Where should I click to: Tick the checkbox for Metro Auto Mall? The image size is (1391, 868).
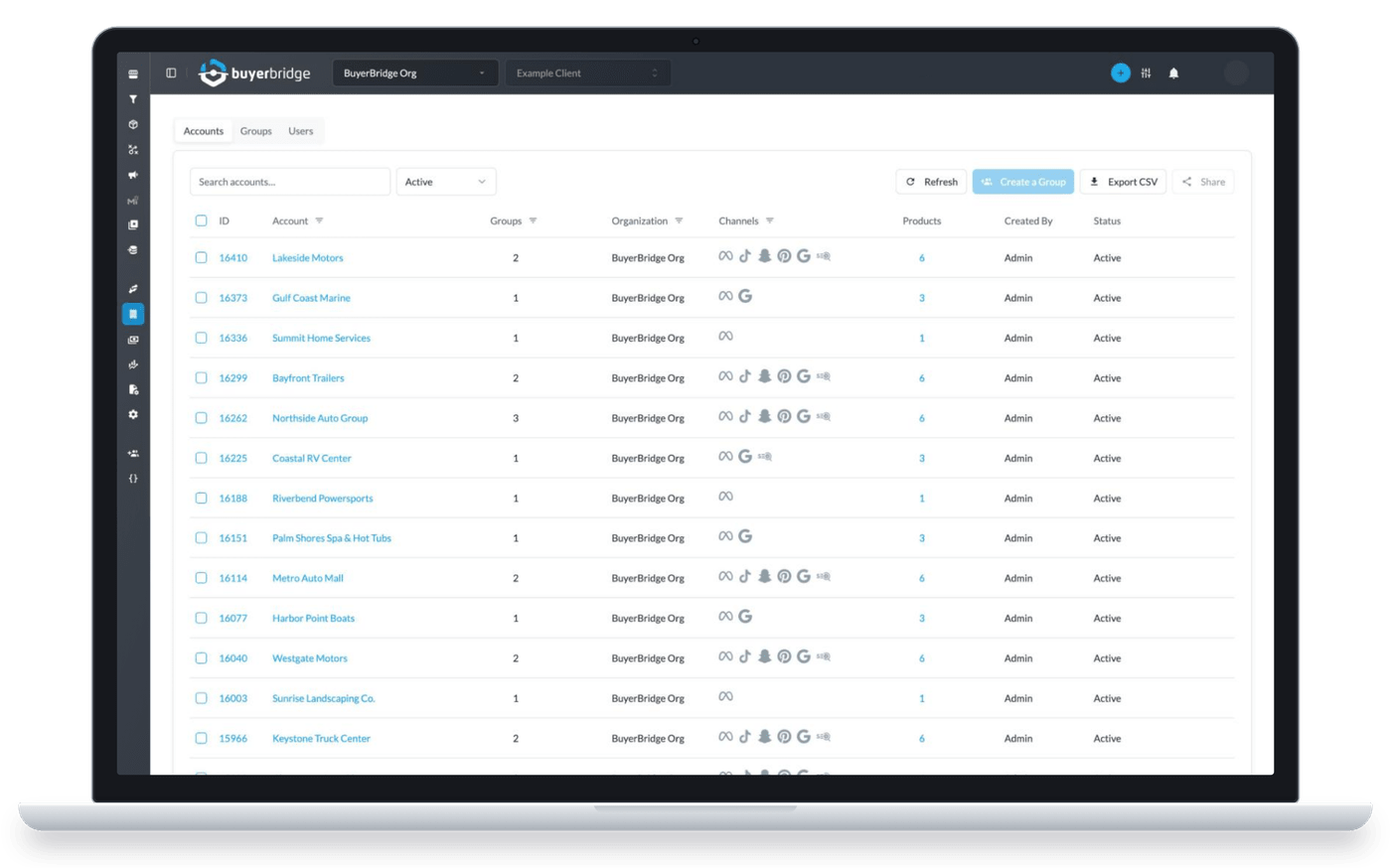(201, 578)
